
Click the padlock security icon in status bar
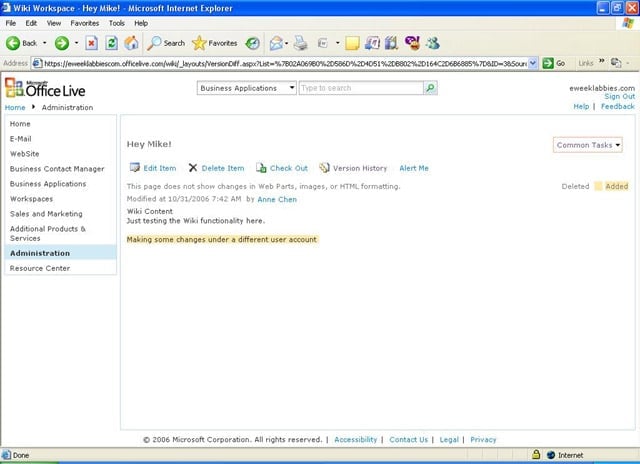pyautogui.click(x=536, y=454)
